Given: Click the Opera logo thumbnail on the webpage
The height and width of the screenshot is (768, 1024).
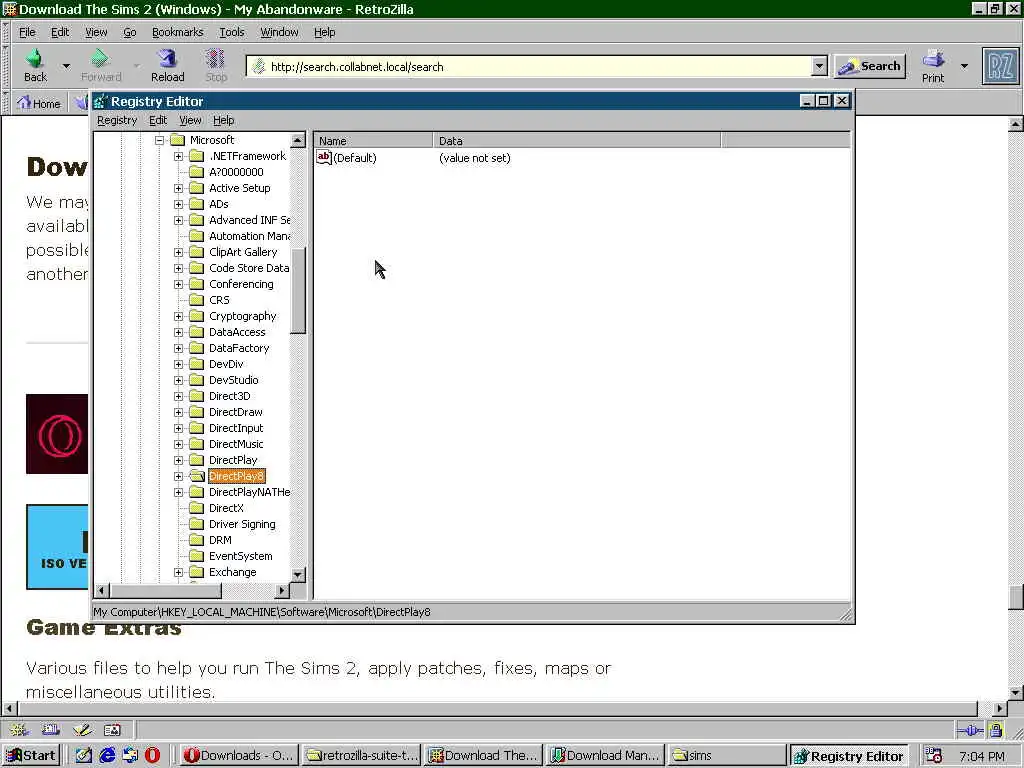Looking at the screenshot, I should [x=57, y=434].
